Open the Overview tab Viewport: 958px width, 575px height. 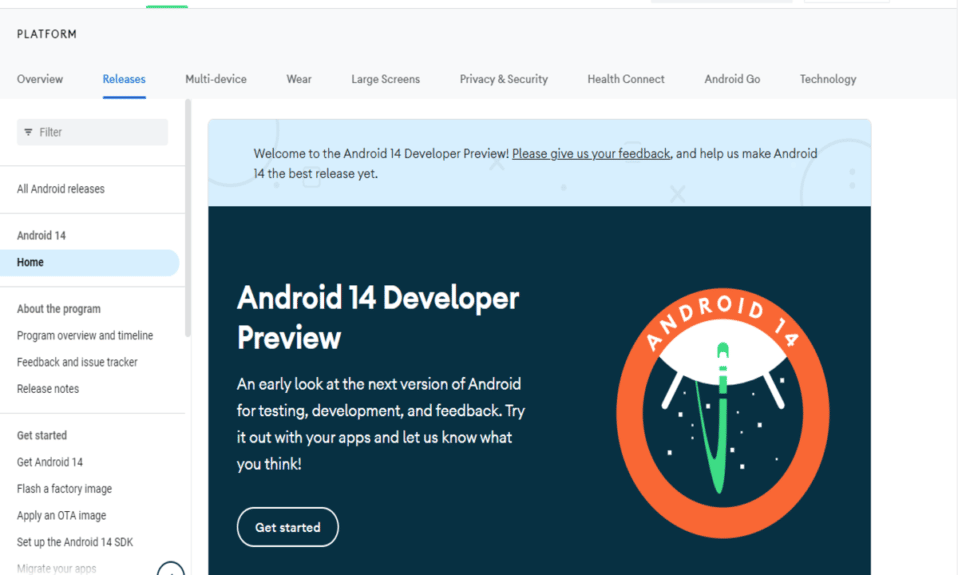click(40, 79)
